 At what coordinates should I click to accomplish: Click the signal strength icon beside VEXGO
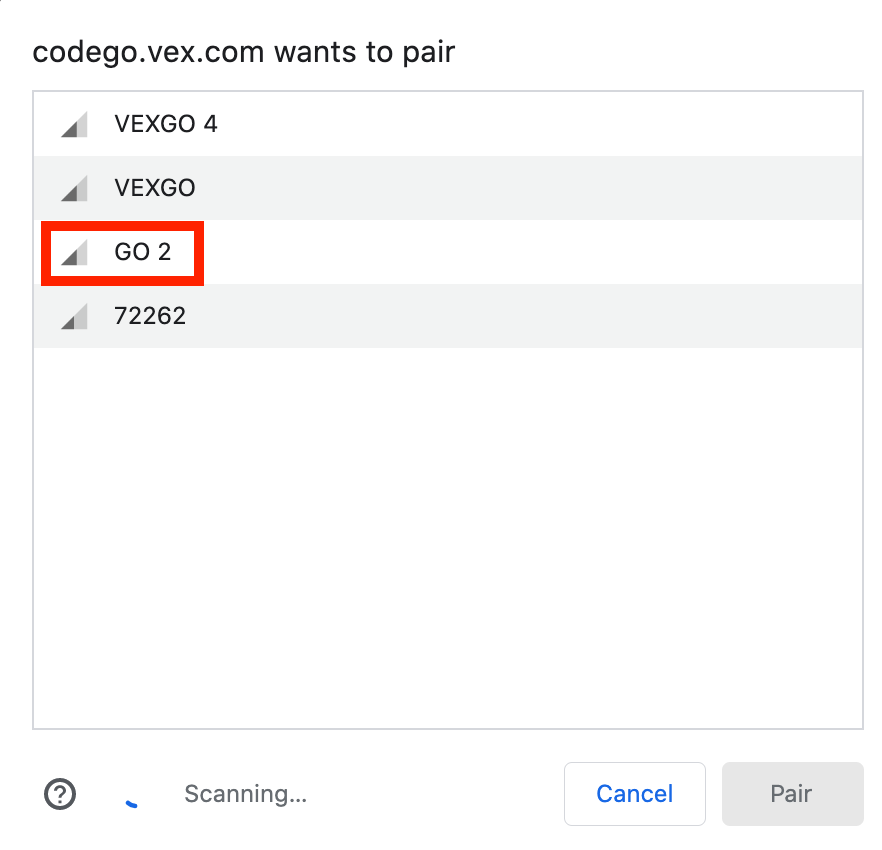pos(74,188)
